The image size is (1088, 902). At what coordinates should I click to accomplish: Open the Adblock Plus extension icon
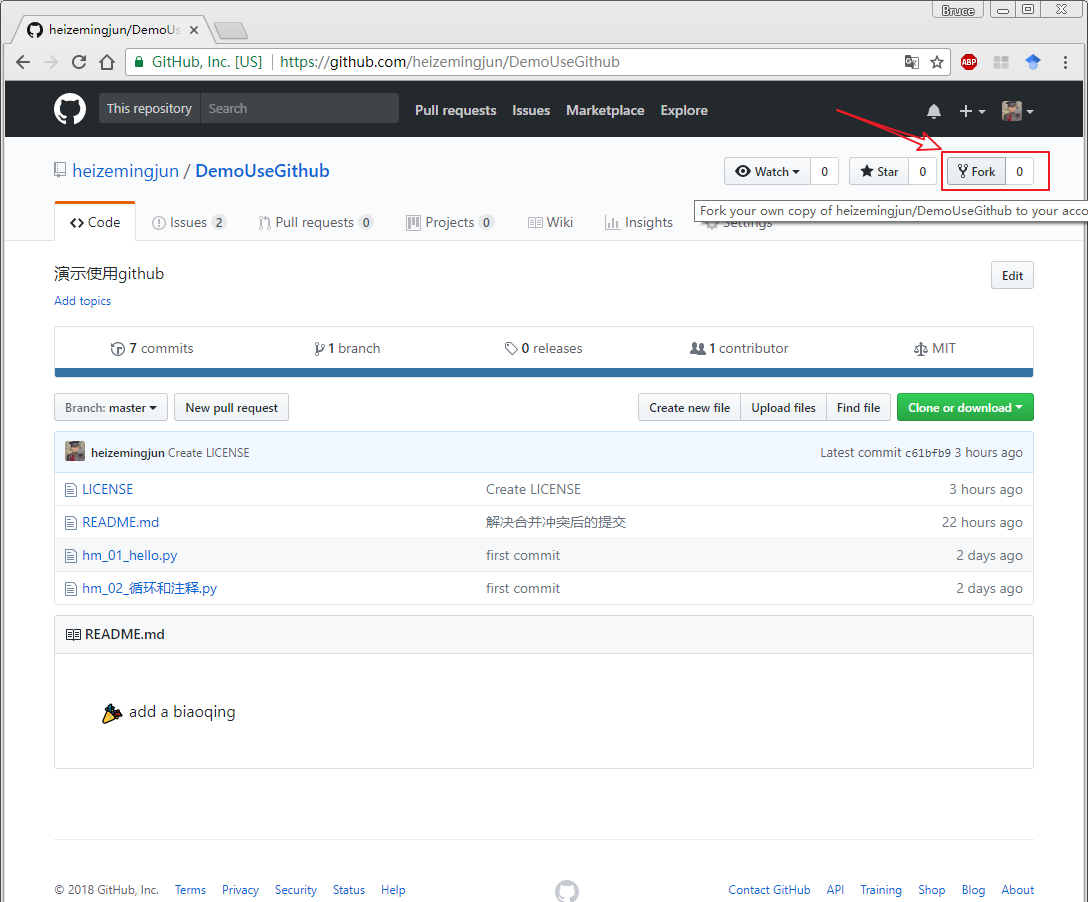tap(969, 62)
